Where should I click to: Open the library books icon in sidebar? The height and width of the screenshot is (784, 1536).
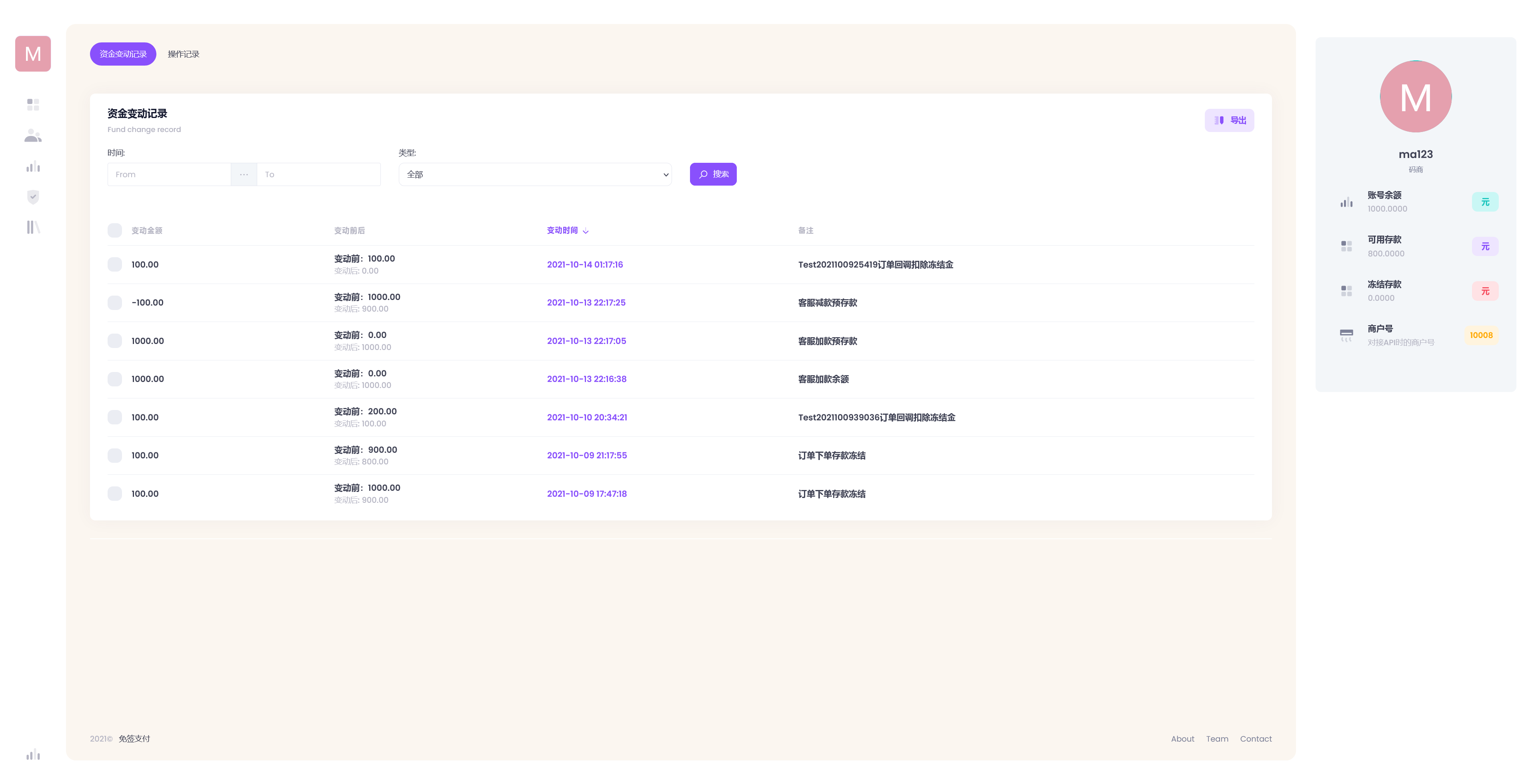coord(33,227)
